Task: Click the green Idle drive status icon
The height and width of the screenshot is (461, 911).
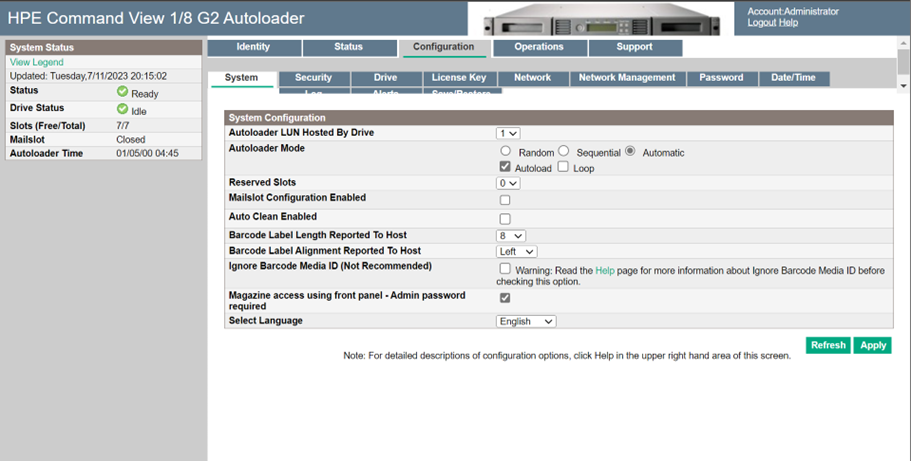Action: coord(122,109)
